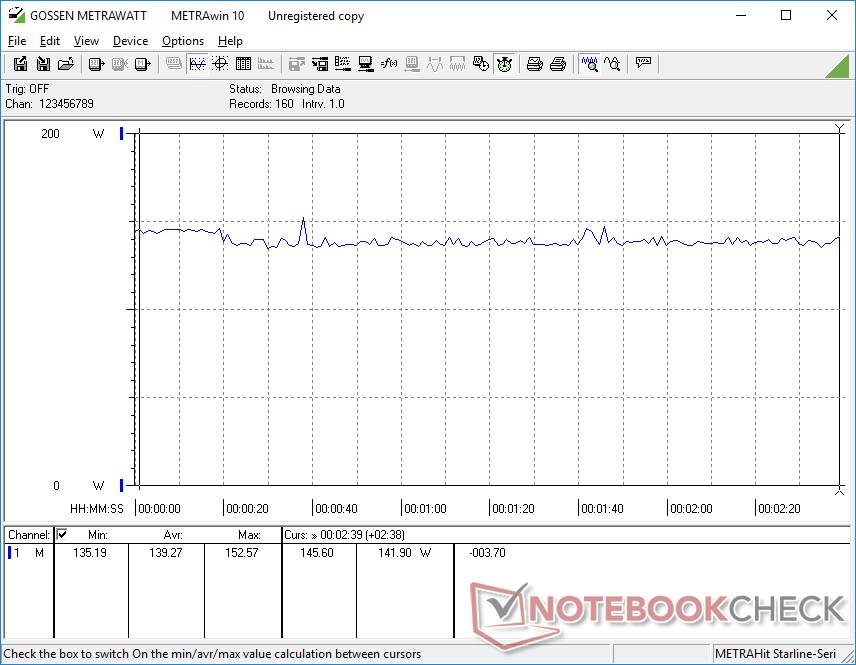Click the monitor with screwdriver settings icon
Image resolution: width=856 pixels, height=665 pixels.
click(365, 64)
